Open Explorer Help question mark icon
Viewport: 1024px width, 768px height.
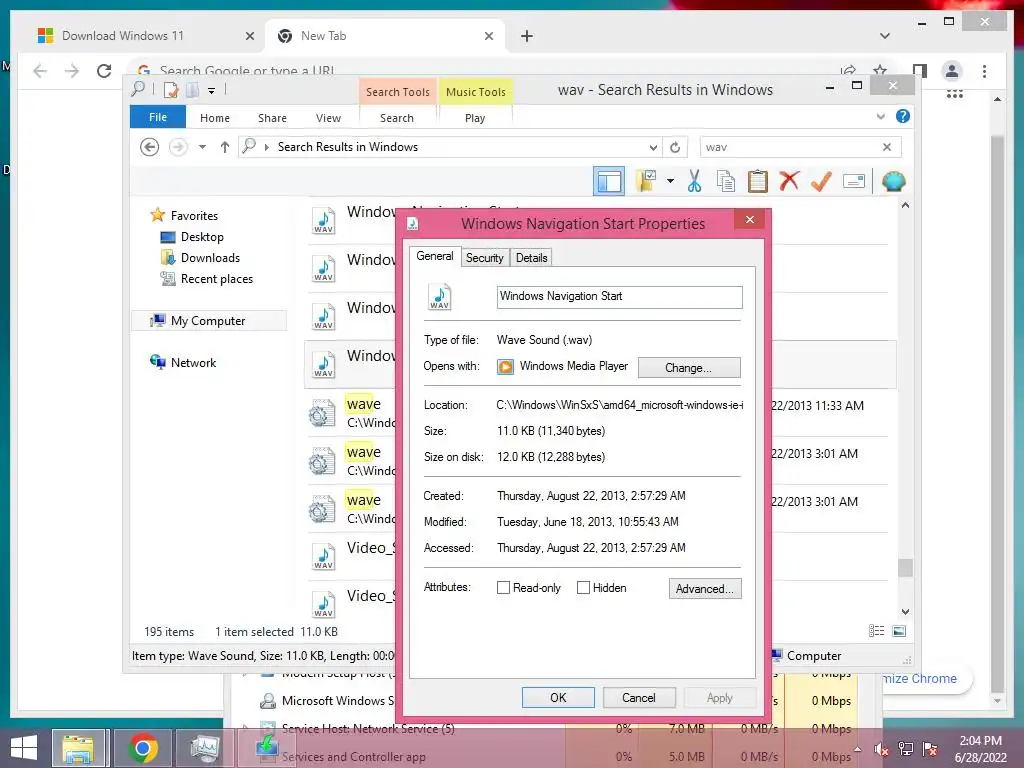tap(903, 116)
